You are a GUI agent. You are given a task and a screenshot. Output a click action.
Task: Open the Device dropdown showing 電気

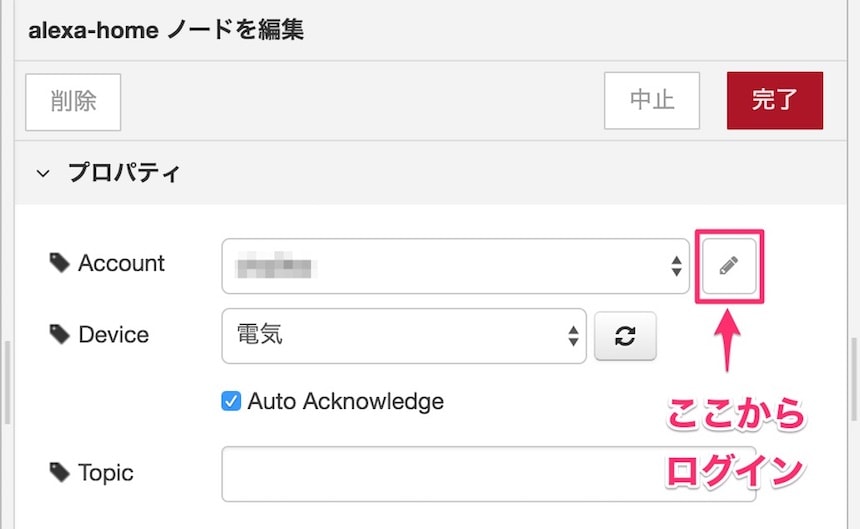click(403, 335)
